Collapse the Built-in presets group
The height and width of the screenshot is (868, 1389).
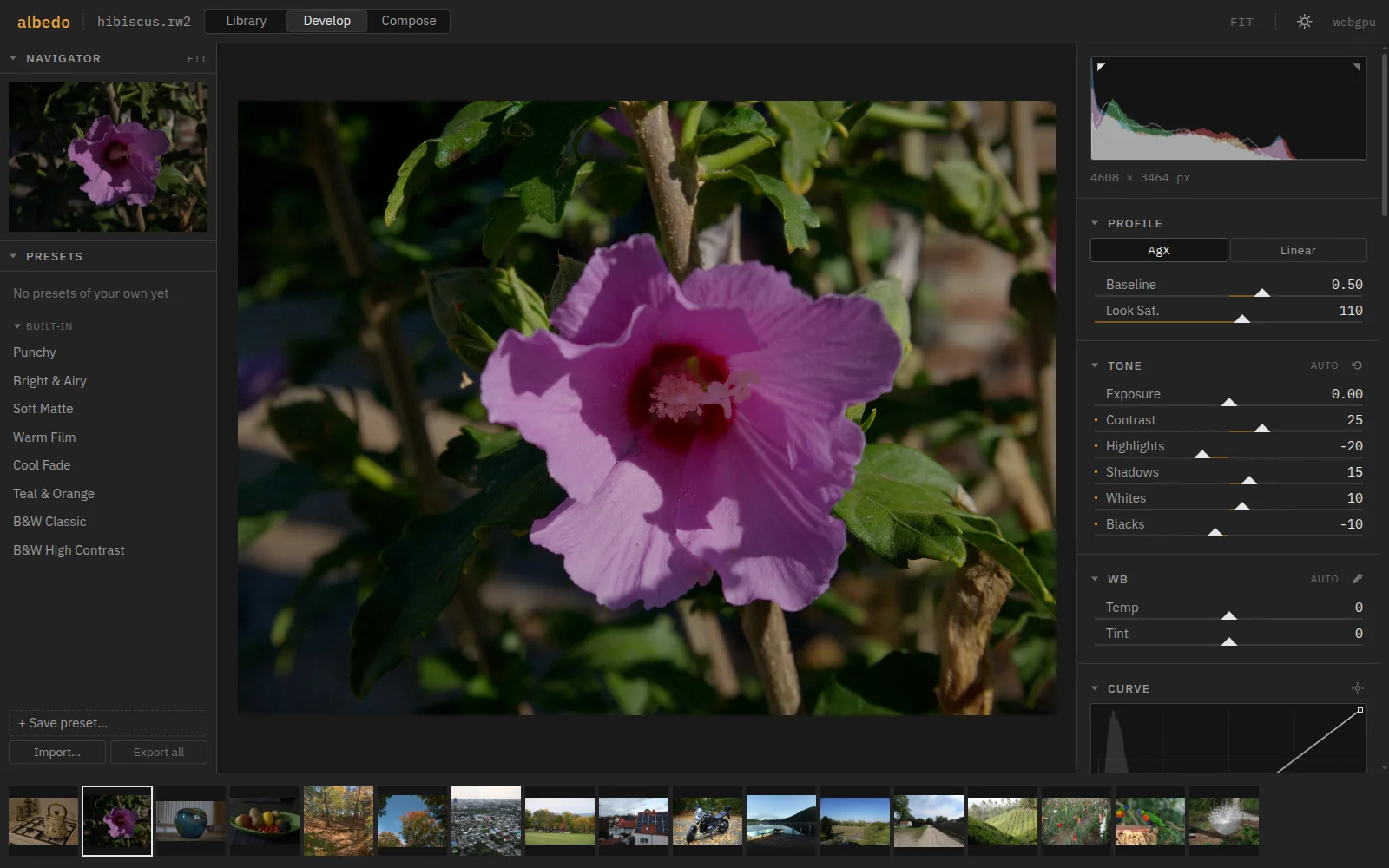tap(16, 326)
